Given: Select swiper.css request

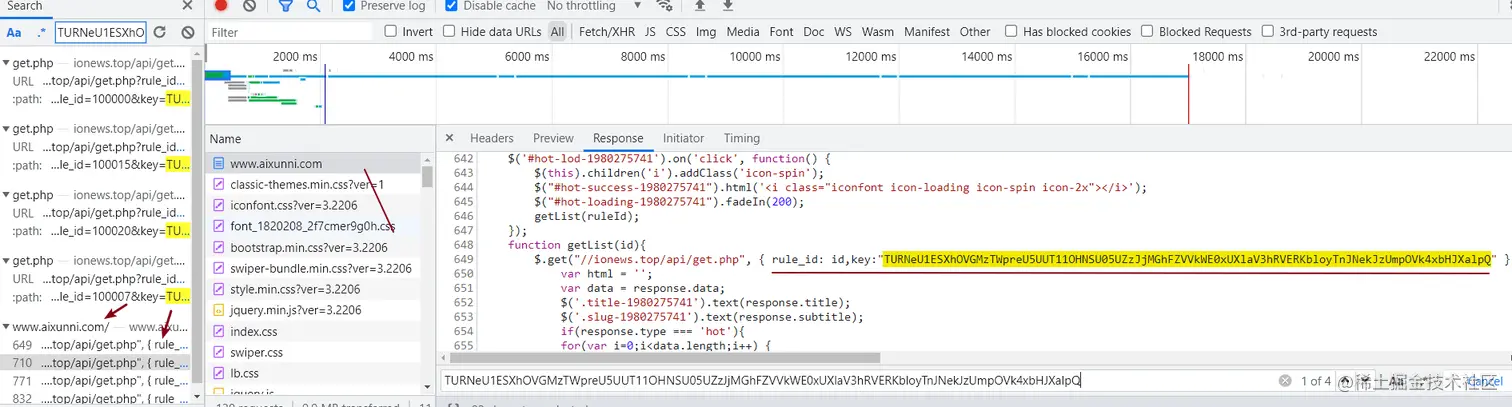Looking at the screenshot, I should (314, 352).
